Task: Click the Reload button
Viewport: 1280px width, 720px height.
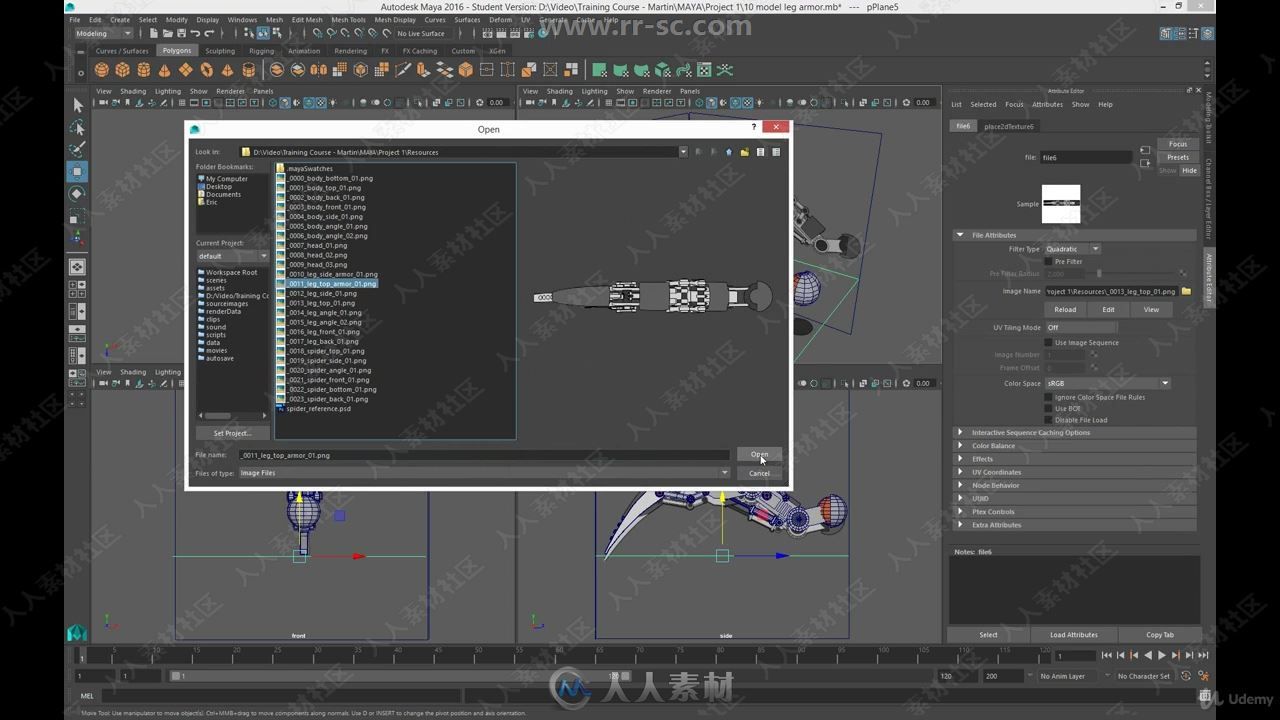Action: pos(1065,309)
